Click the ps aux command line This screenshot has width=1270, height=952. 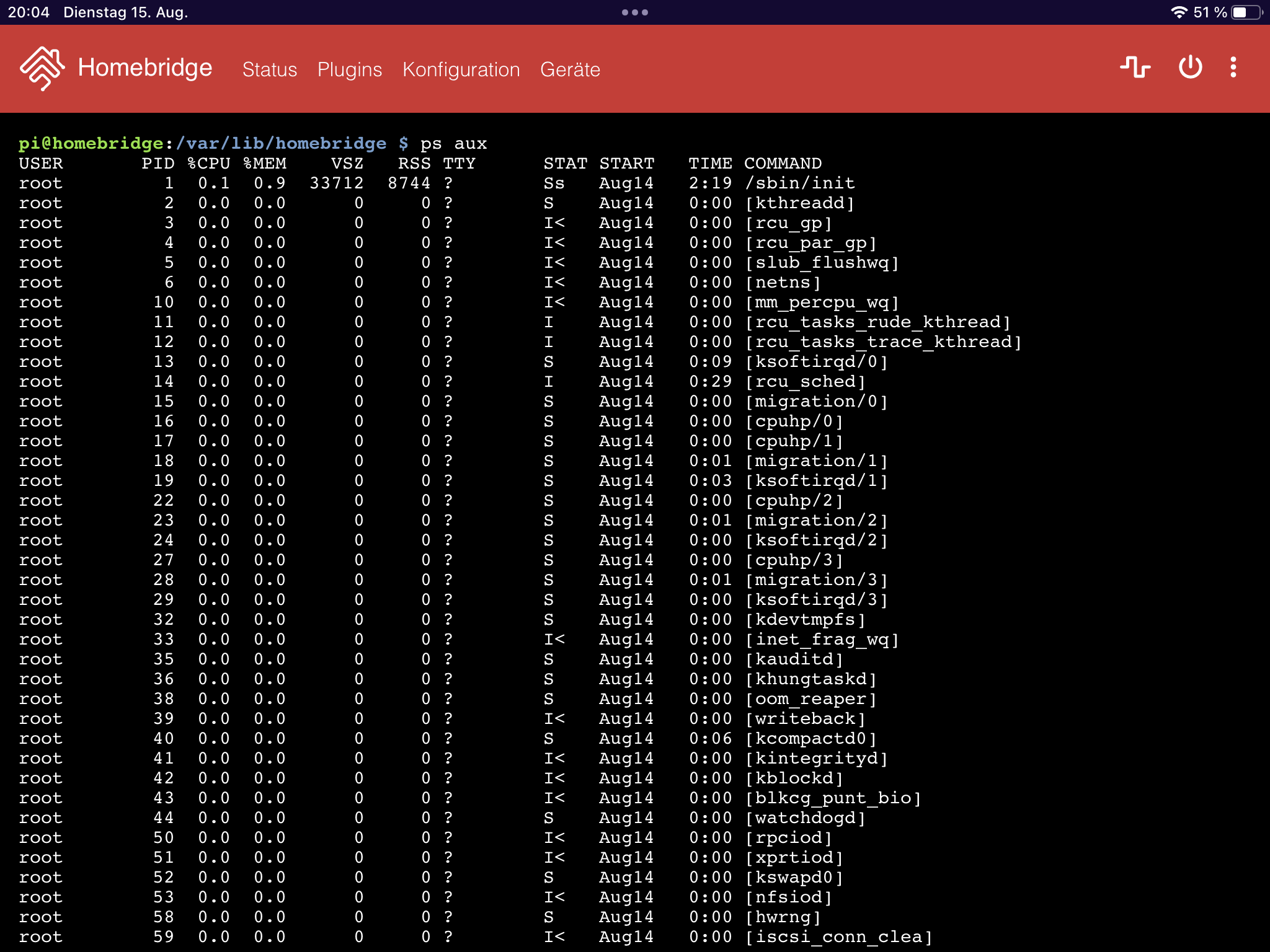click(453, 144)
